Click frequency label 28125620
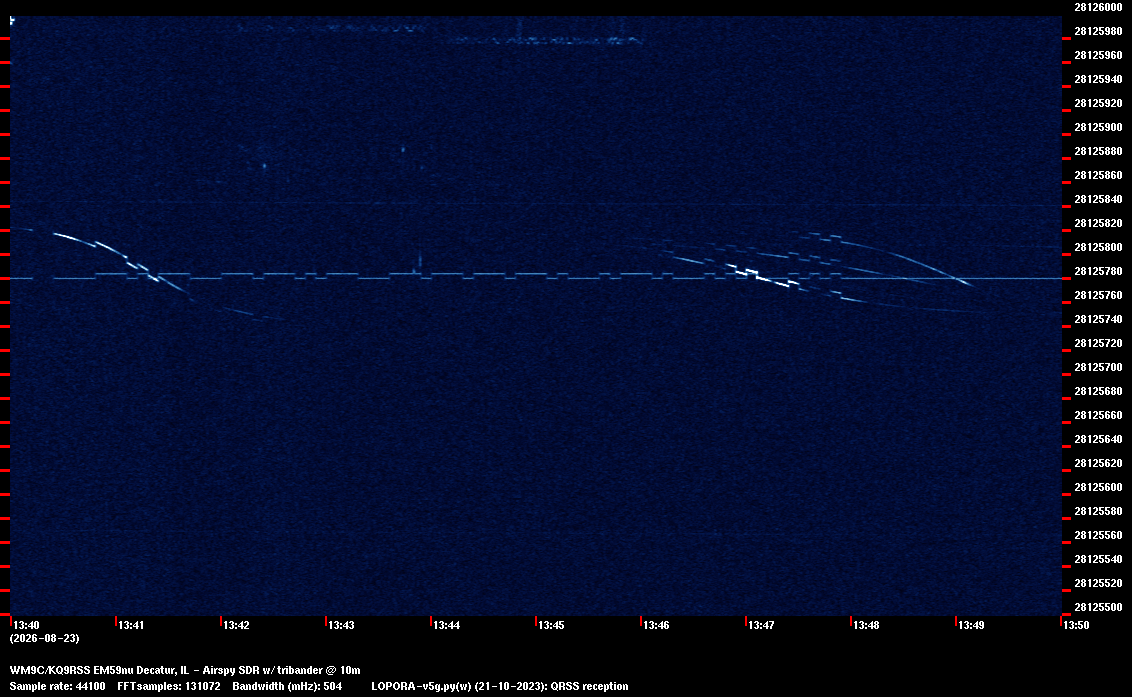The height and width of the screenshot is (697, 1132). tap(1098, 463)
